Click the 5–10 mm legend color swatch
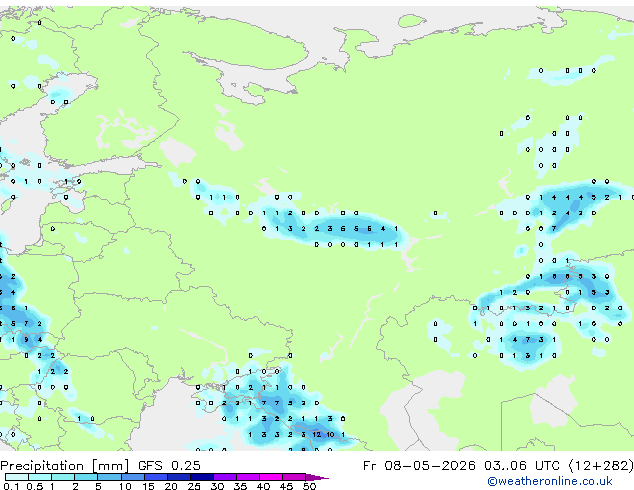 pos(109,477)
